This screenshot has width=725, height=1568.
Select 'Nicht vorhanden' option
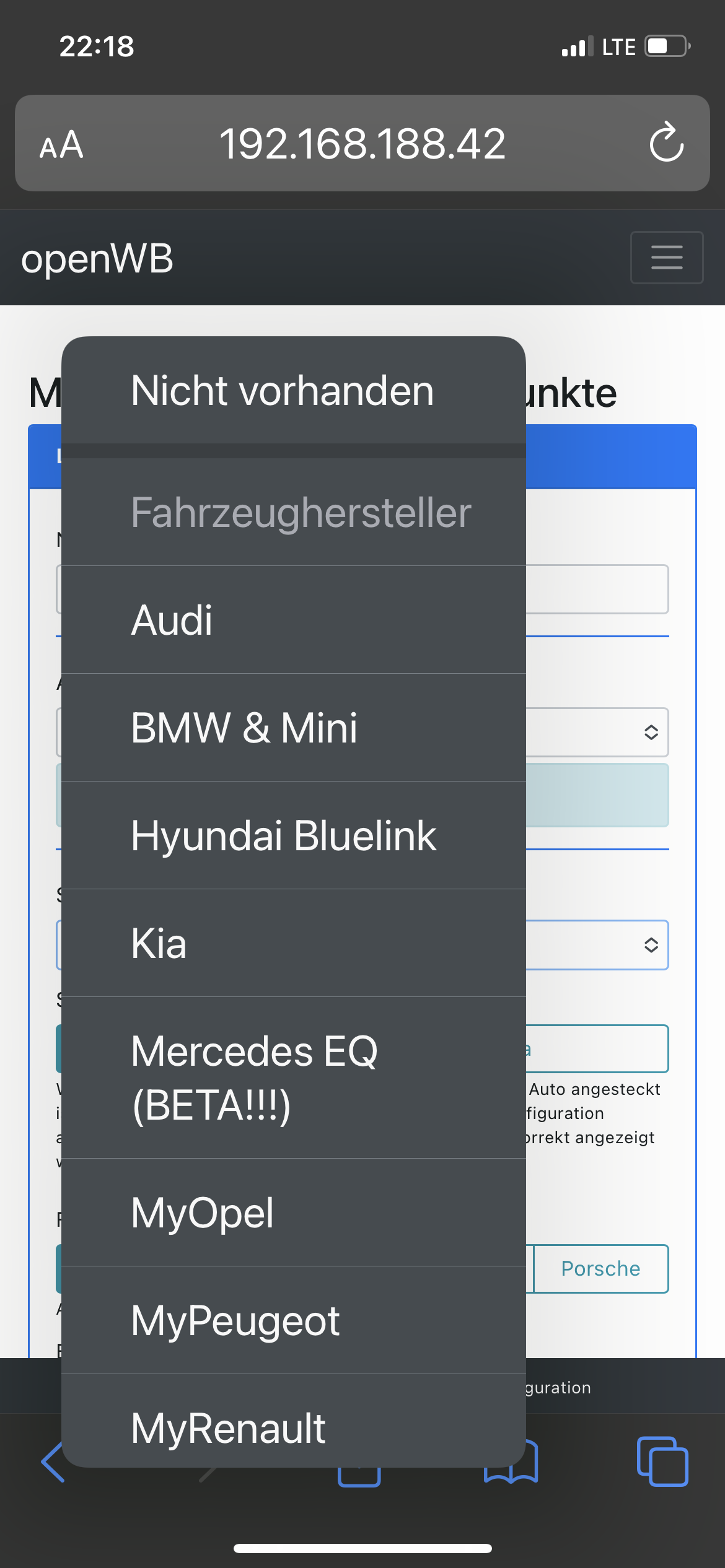(x=283, y=391)
